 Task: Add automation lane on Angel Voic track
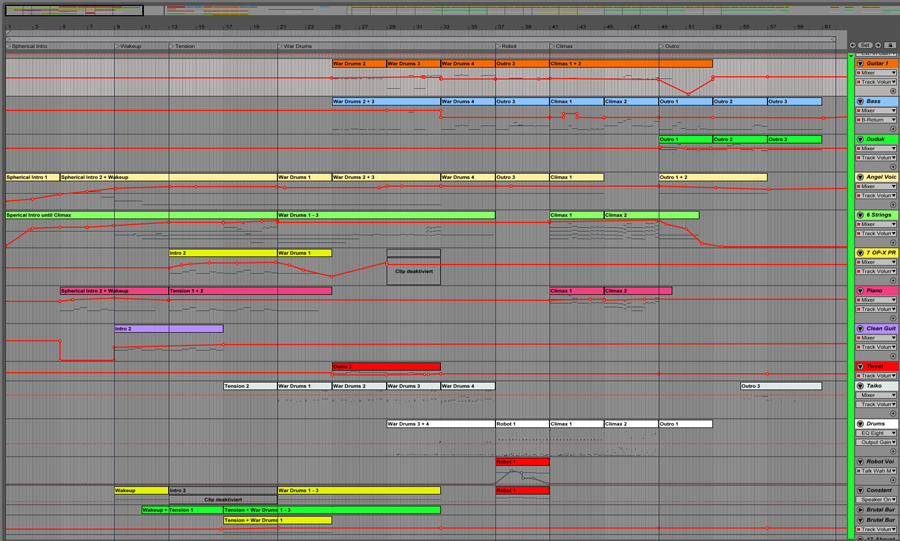tap(893, 205)
